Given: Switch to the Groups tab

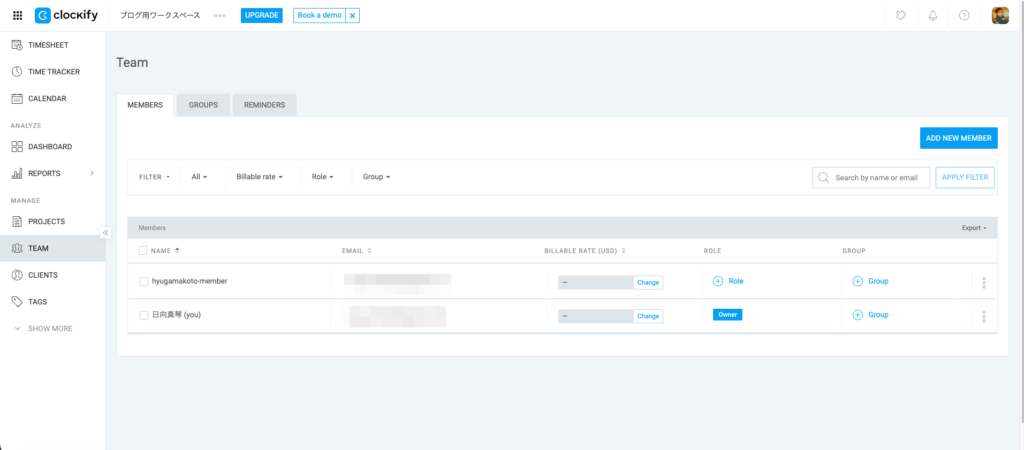Looking at the screenshot, I should 203,105.
